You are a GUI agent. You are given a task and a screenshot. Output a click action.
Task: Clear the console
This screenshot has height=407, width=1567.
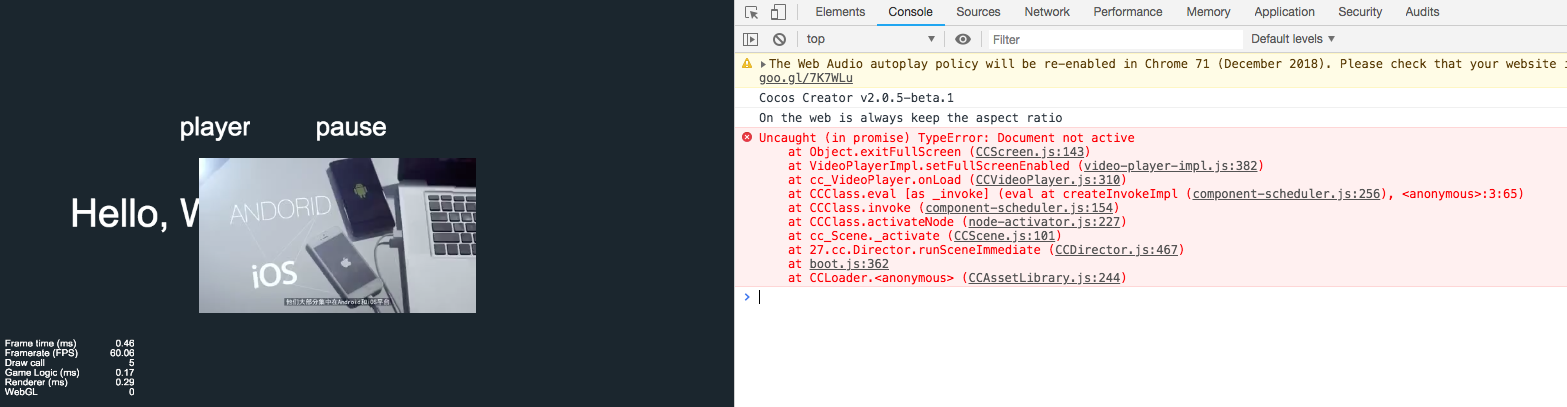[779, 39]
